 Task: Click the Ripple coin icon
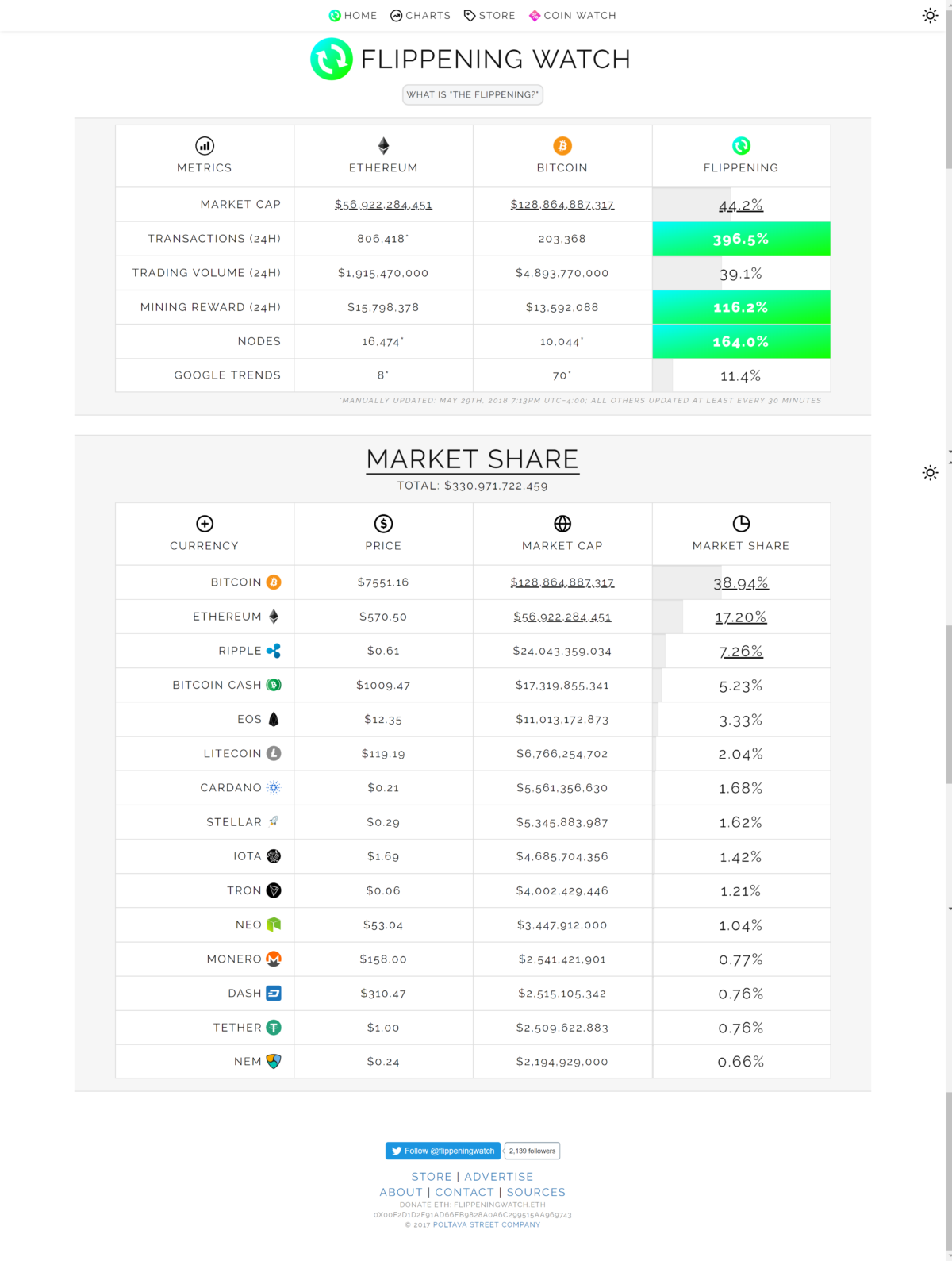point(274,650)
